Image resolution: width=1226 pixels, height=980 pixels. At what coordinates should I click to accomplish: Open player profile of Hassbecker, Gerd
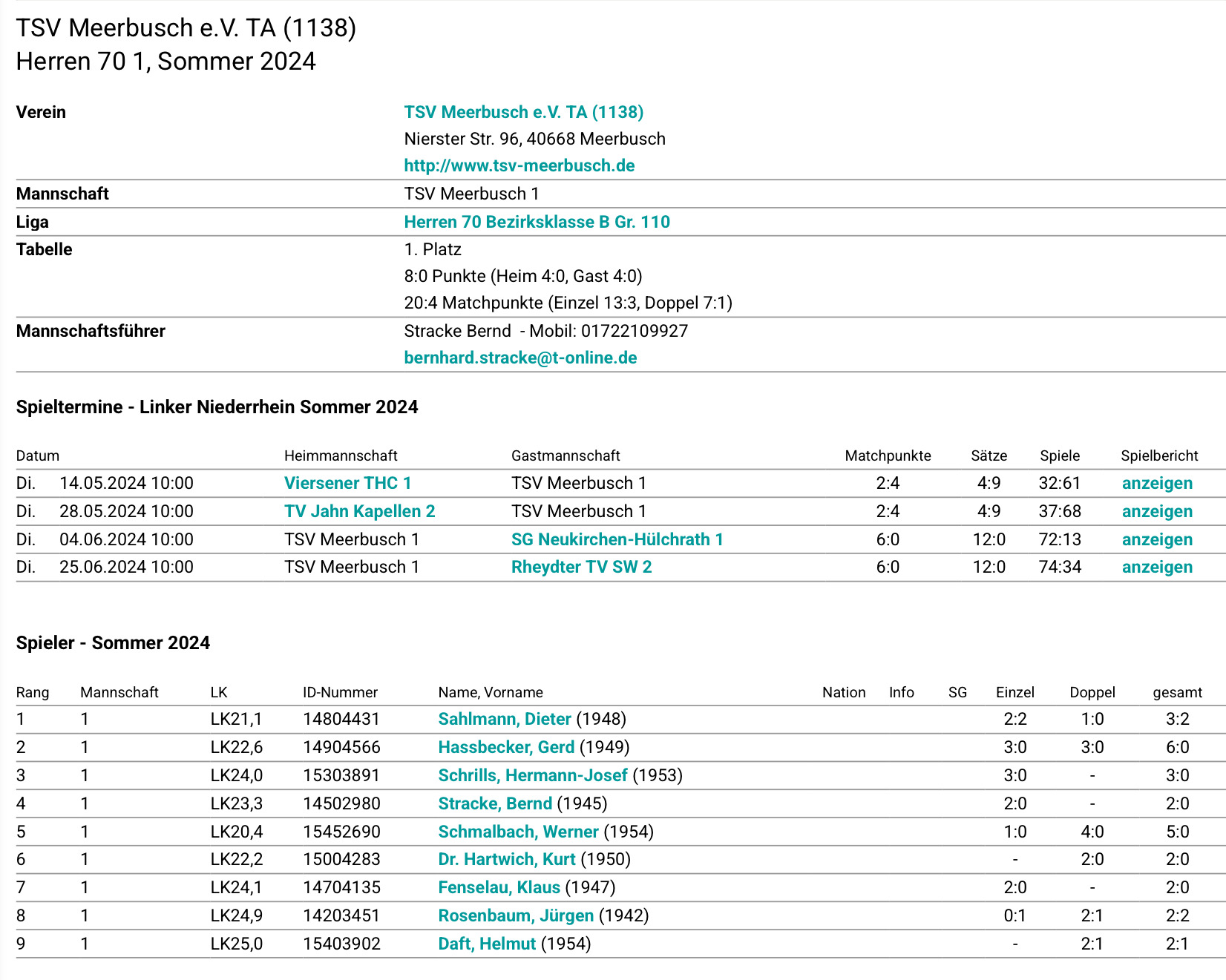505,747
